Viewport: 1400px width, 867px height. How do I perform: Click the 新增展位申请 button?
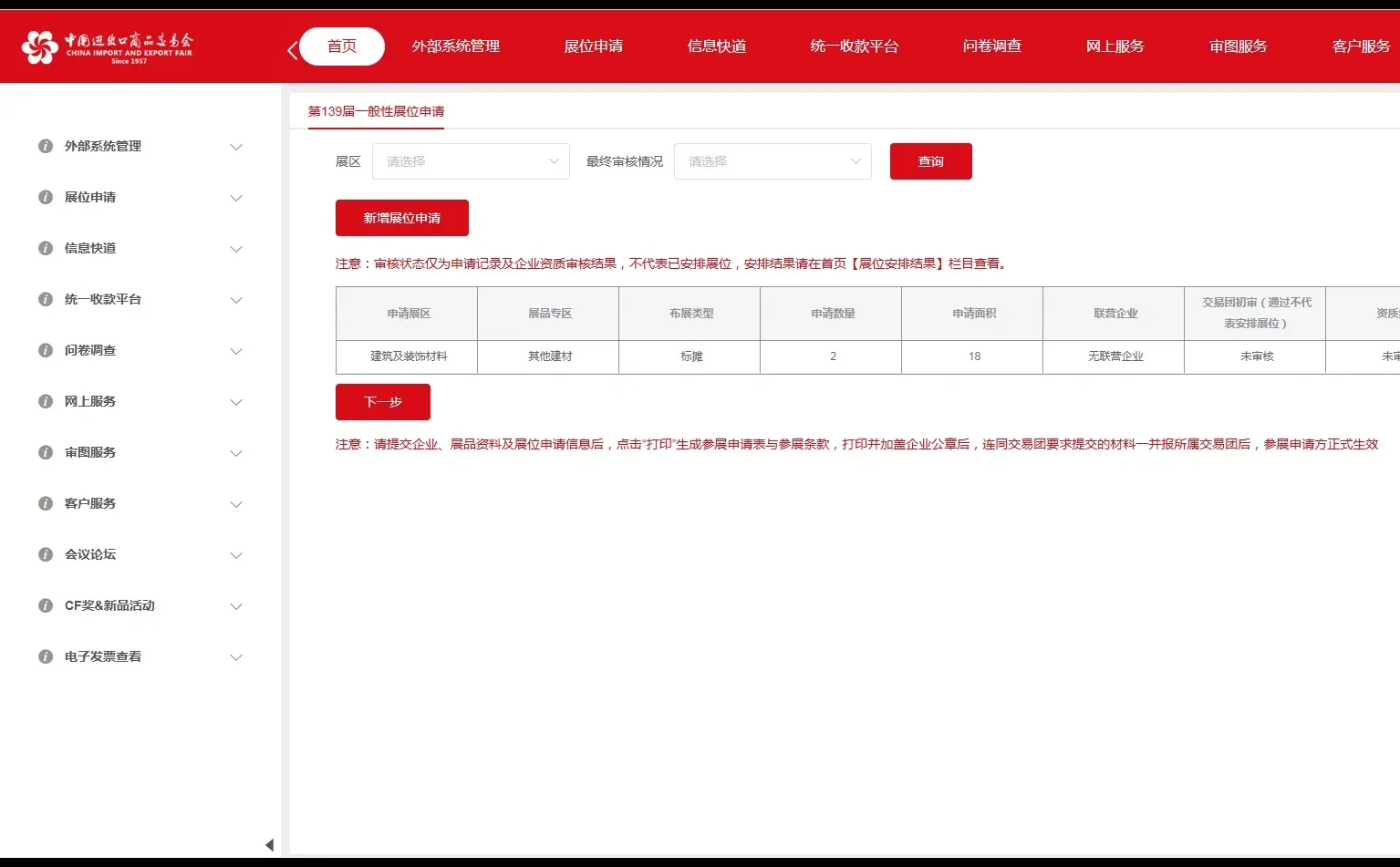coord(401,218)
